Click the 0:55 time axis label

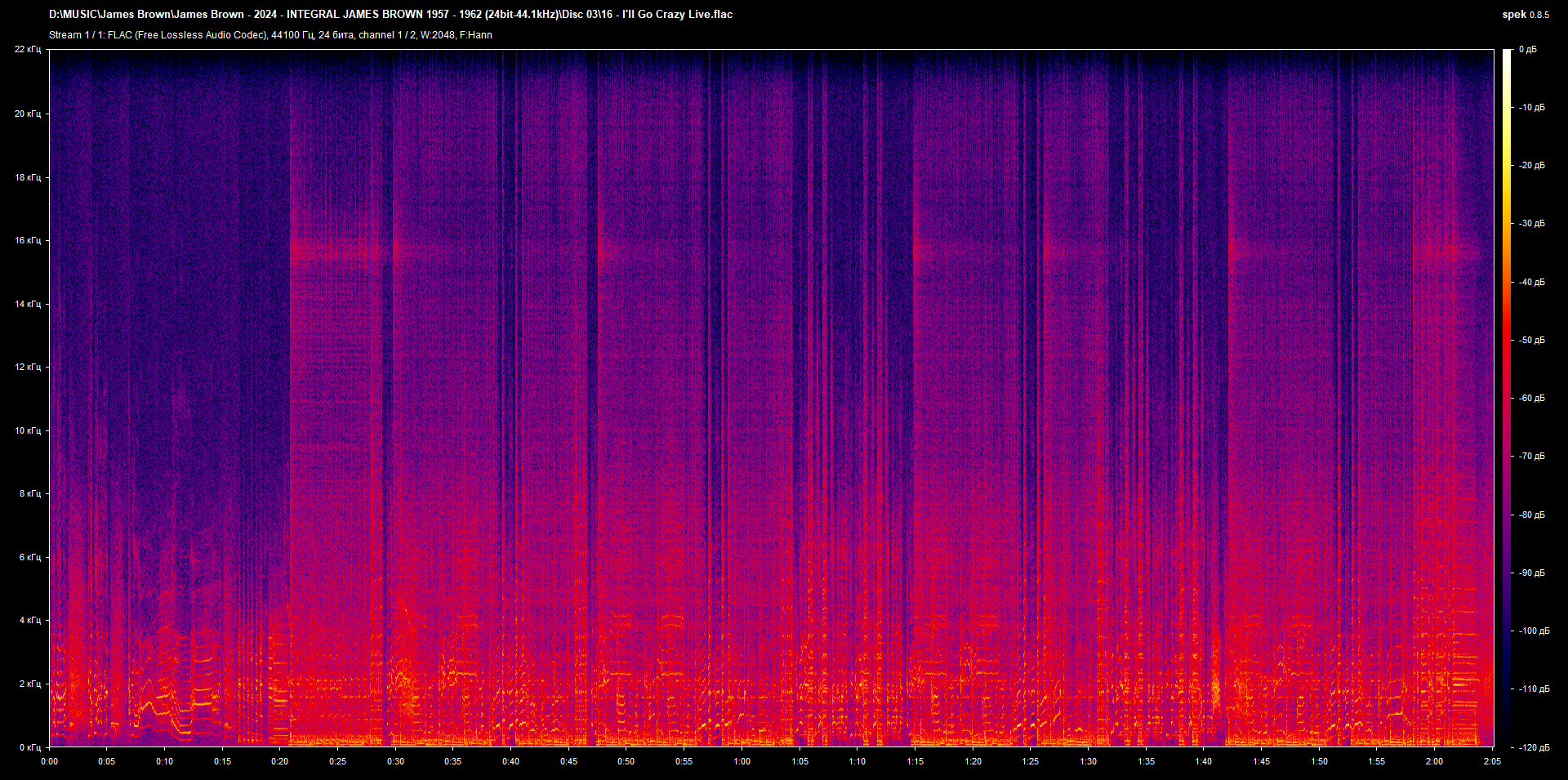tap(684, 761)
